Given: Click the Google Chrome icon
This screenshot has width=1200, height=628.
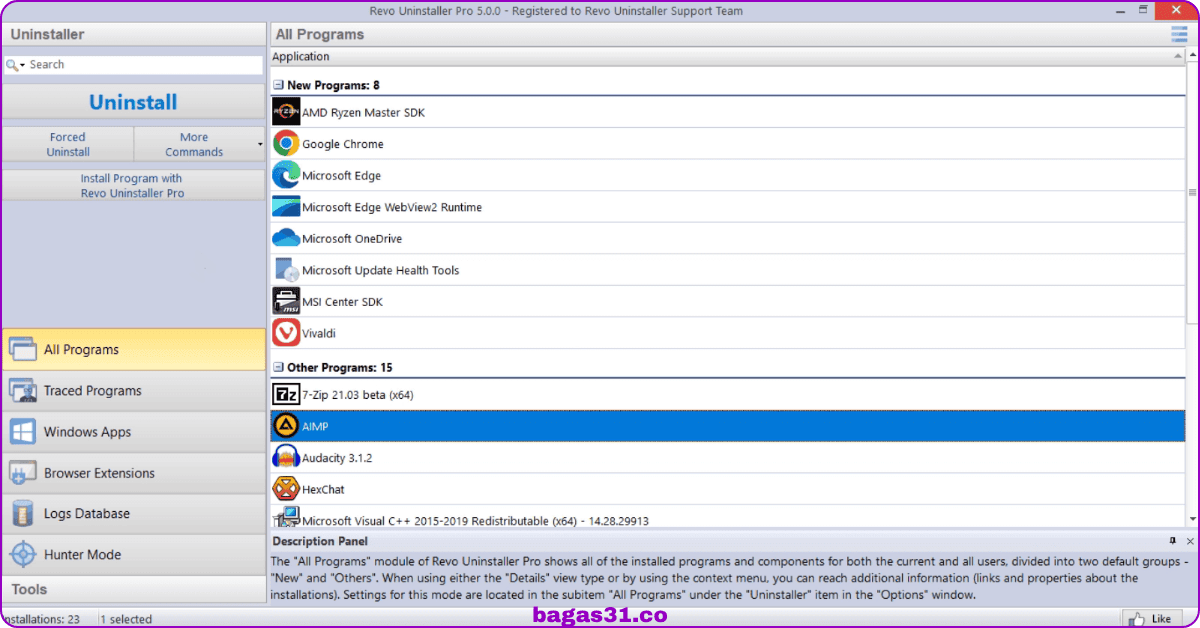Looking at the screenshot, I should point(286,144).
